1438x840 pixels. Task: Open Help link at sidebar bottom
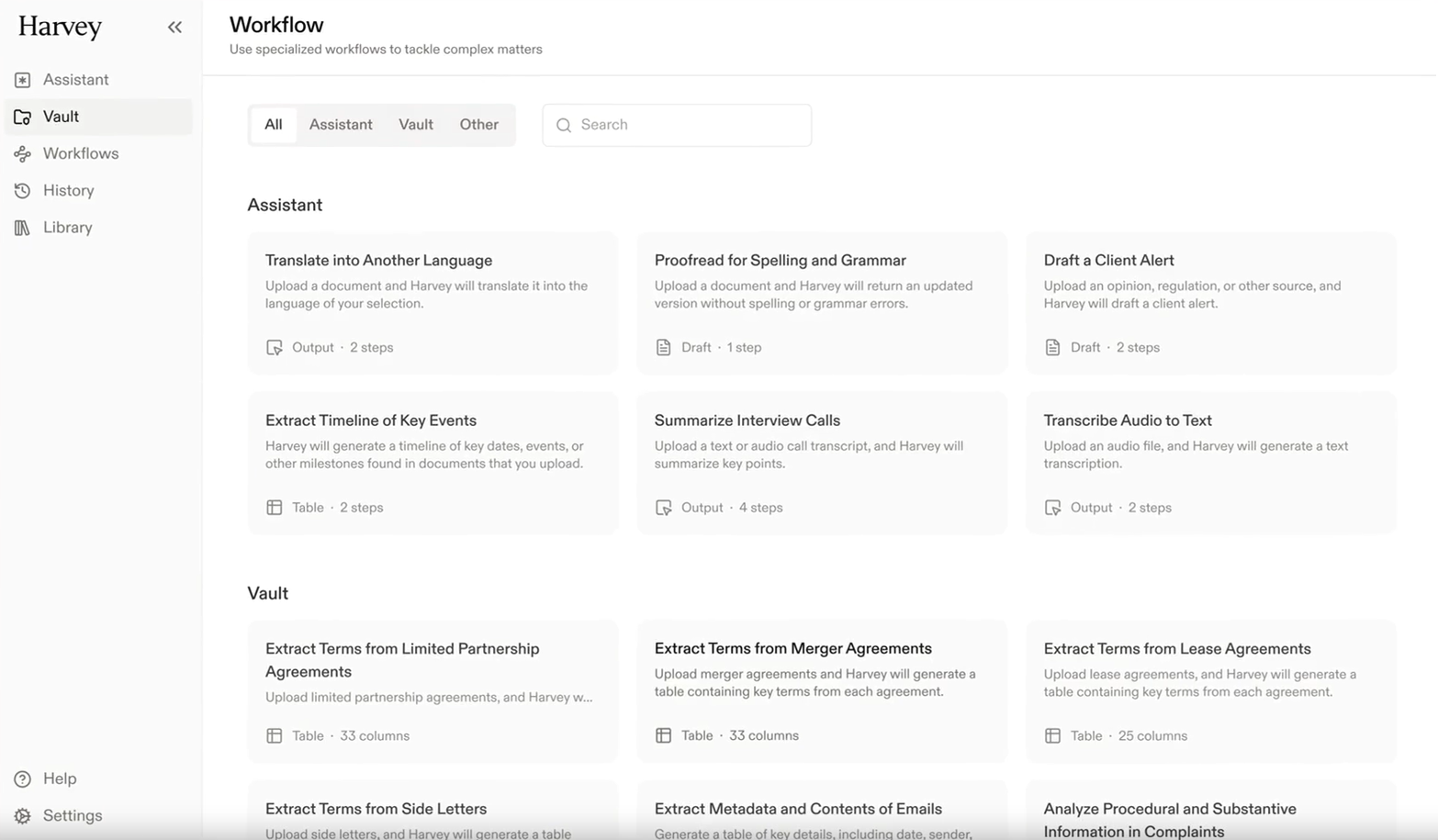(99, 779)
